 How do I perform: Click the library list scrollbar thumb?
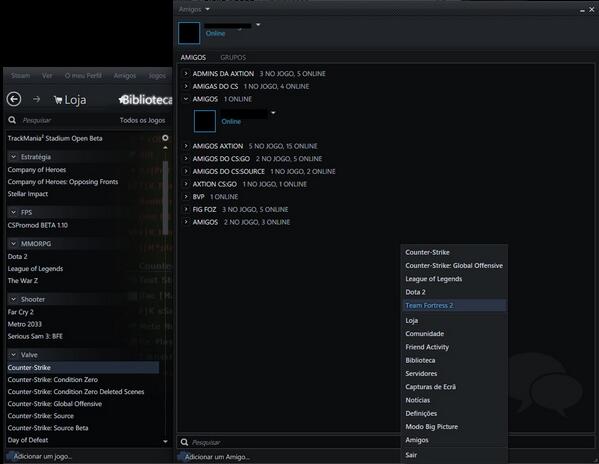pos(165,197)
